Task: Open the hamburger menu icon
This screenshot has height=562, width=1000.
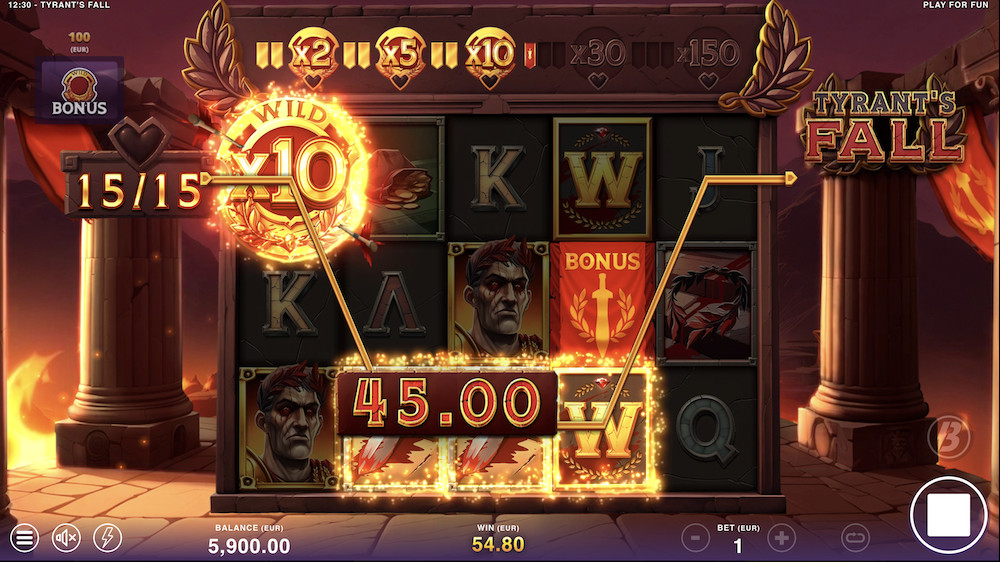Action: (x=24, y=538)
